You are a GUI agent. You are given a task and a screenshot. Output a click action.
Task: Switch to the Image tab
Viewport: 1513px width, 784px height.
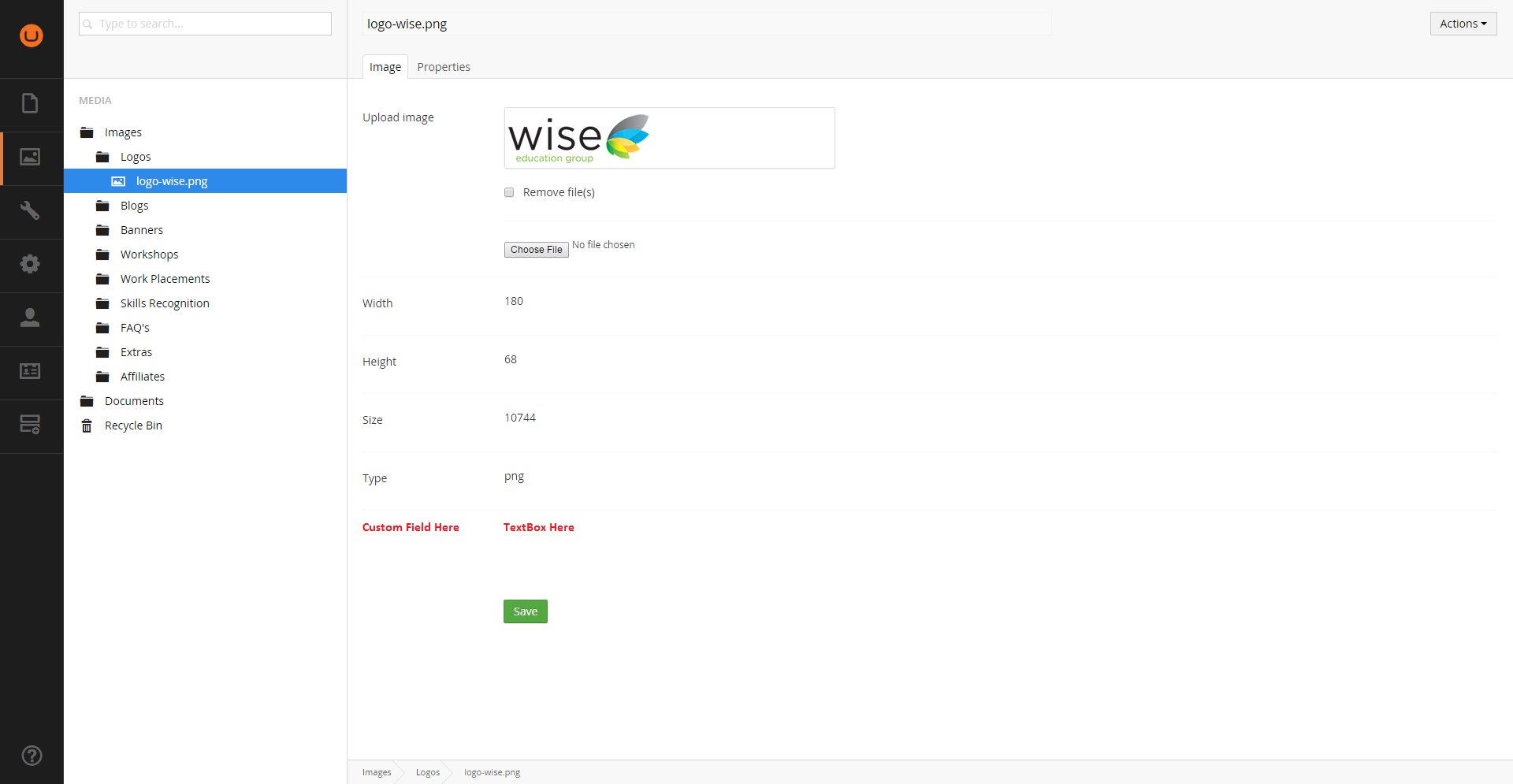click(385, 67)
